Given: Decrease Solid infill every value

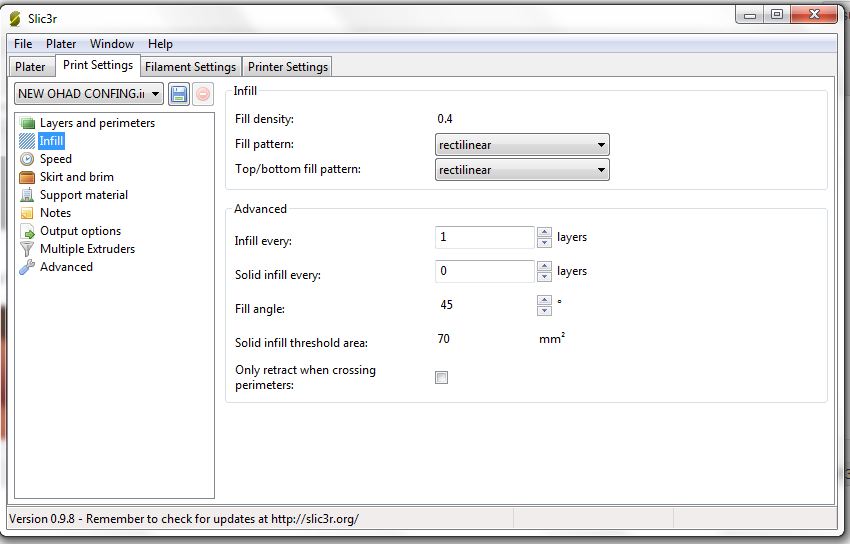Looking at the screenshot, I should pyautogui.click(x=544, y=277).
